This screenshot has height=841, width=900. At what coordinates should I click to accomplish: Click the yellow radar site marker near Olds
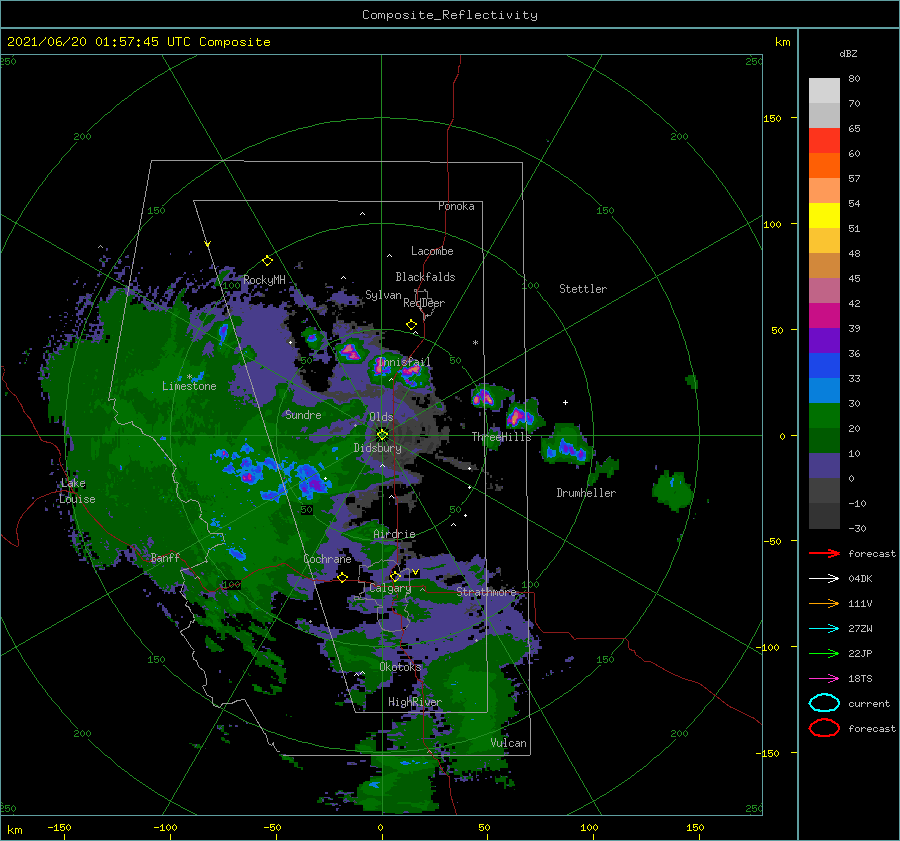[x=382, y=435]
